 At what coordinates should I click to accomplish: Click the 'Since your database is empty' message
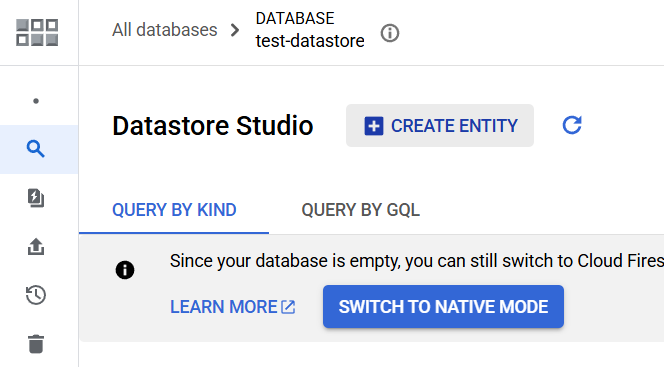(x=417, y=261)
